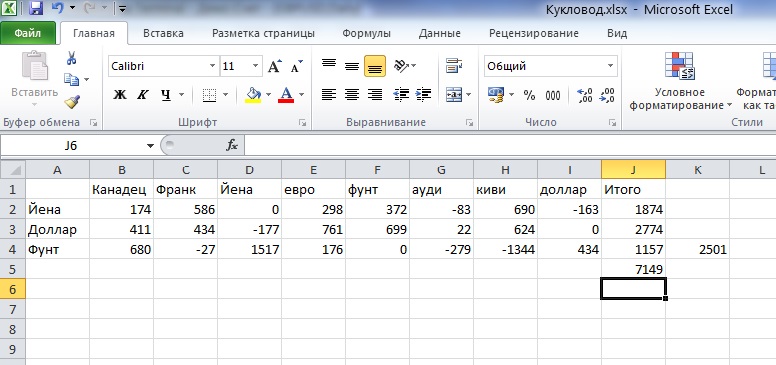Click accounting number format icon
Screen dimensions: 776x365
496,94
